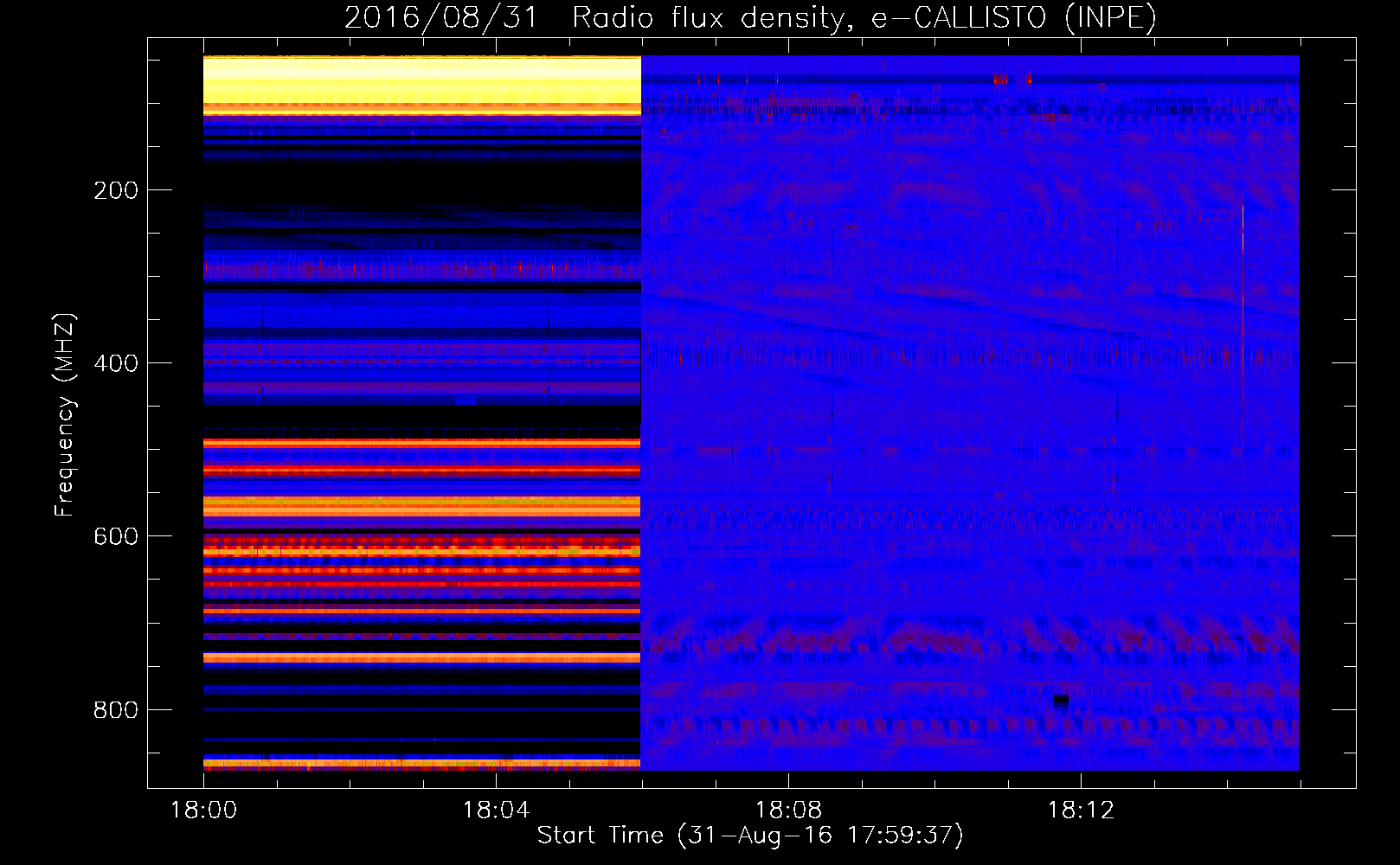1400x865 pixels.
Task: Click the 'Frequency (MHZ)' axis label
Action: 65,414
